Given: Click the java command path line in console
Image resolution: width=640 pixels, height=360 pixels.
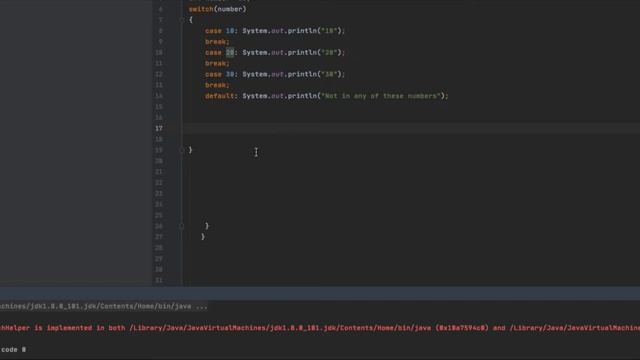Looking at the screenshot, I should tap(104, 306).
